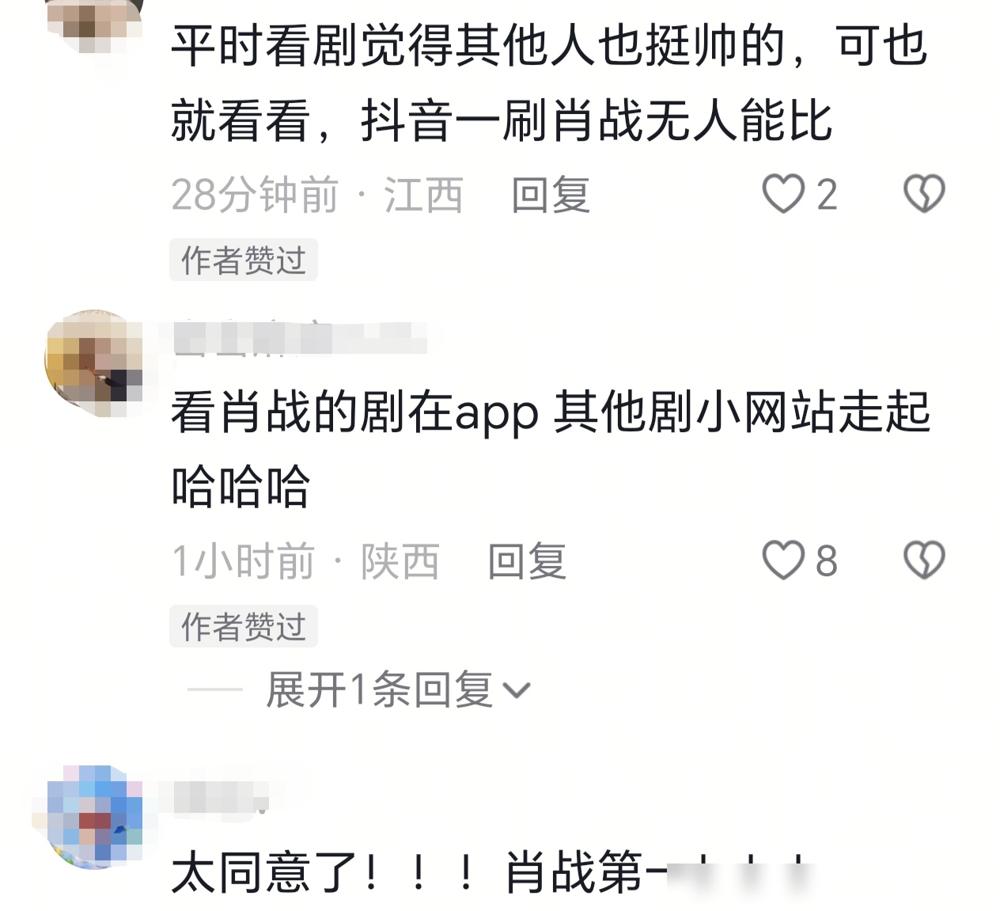Open avatar of the top 江西 commenter
1000x911 pixels.
click(96, 24)
